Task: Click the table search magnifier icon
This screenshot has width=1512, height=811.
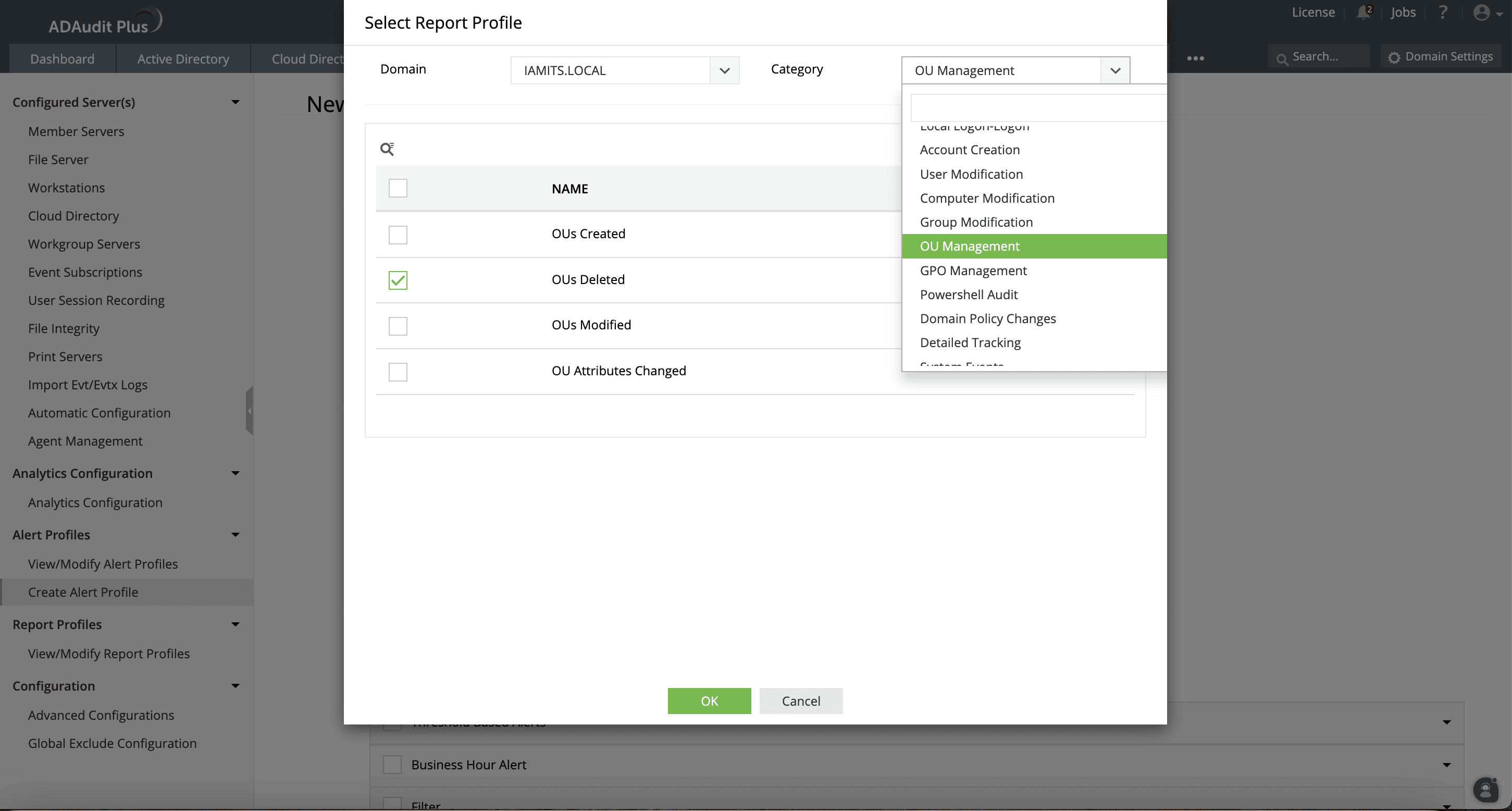Action: tap(387, 149)
